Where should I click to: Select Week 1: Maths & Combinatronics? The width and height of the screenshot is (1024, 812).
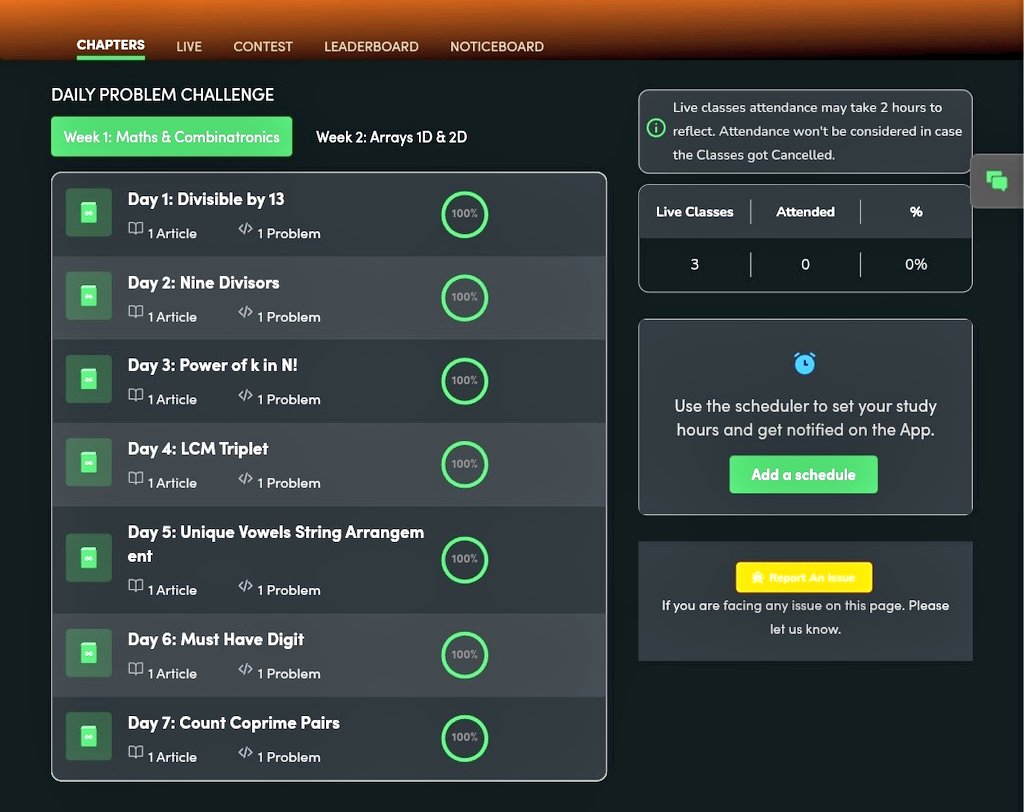(172, 137)
